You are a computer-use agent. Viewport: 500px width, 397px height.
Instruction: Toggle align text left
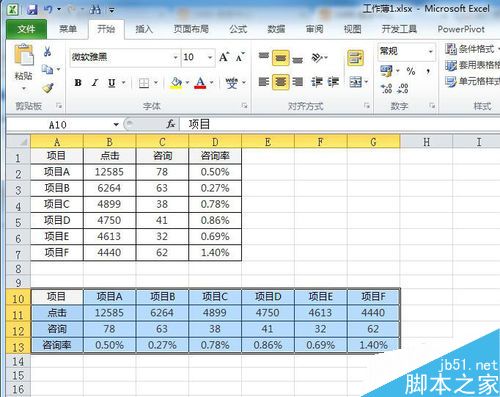(x=263, y=82)
